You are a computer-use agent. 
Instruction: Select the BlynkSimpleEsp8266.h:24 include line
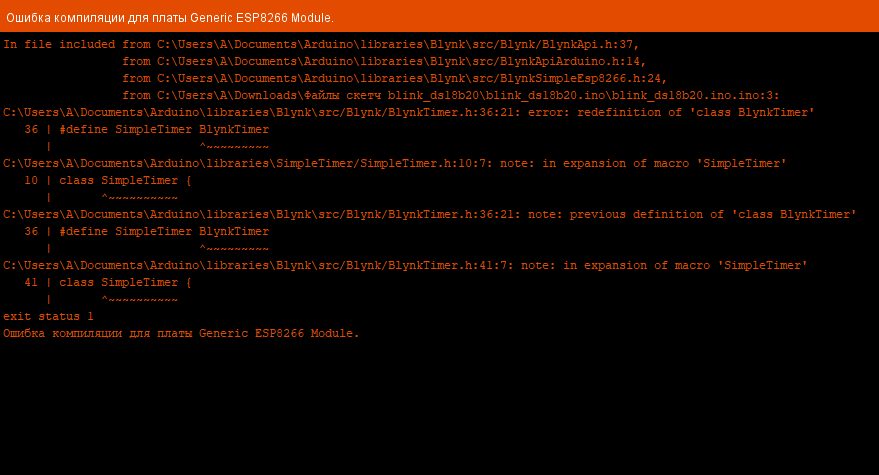[394, 79]
